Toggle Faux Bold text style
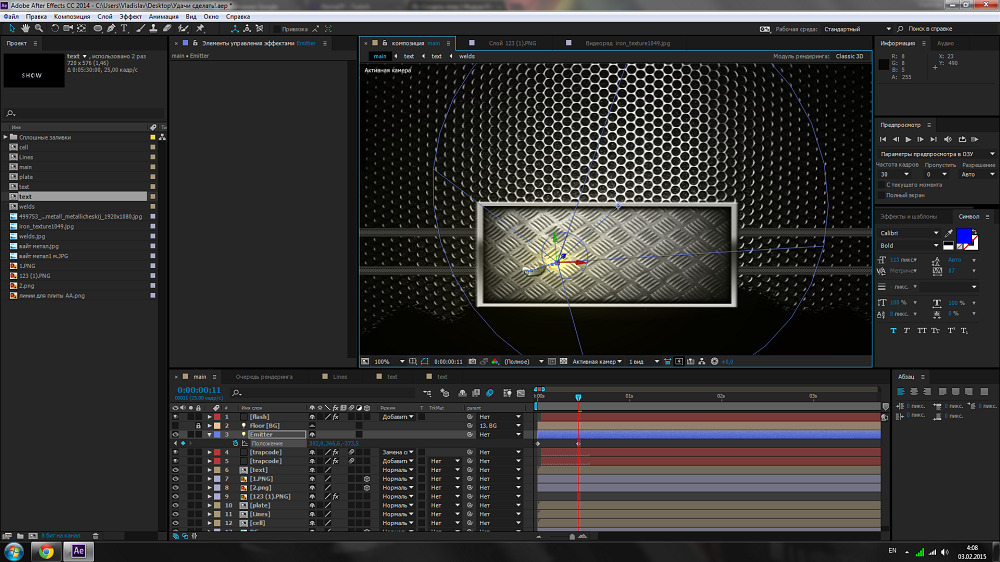Viewport: 1000px width, 562px height. pyautogui.click(x=893, y=330)
